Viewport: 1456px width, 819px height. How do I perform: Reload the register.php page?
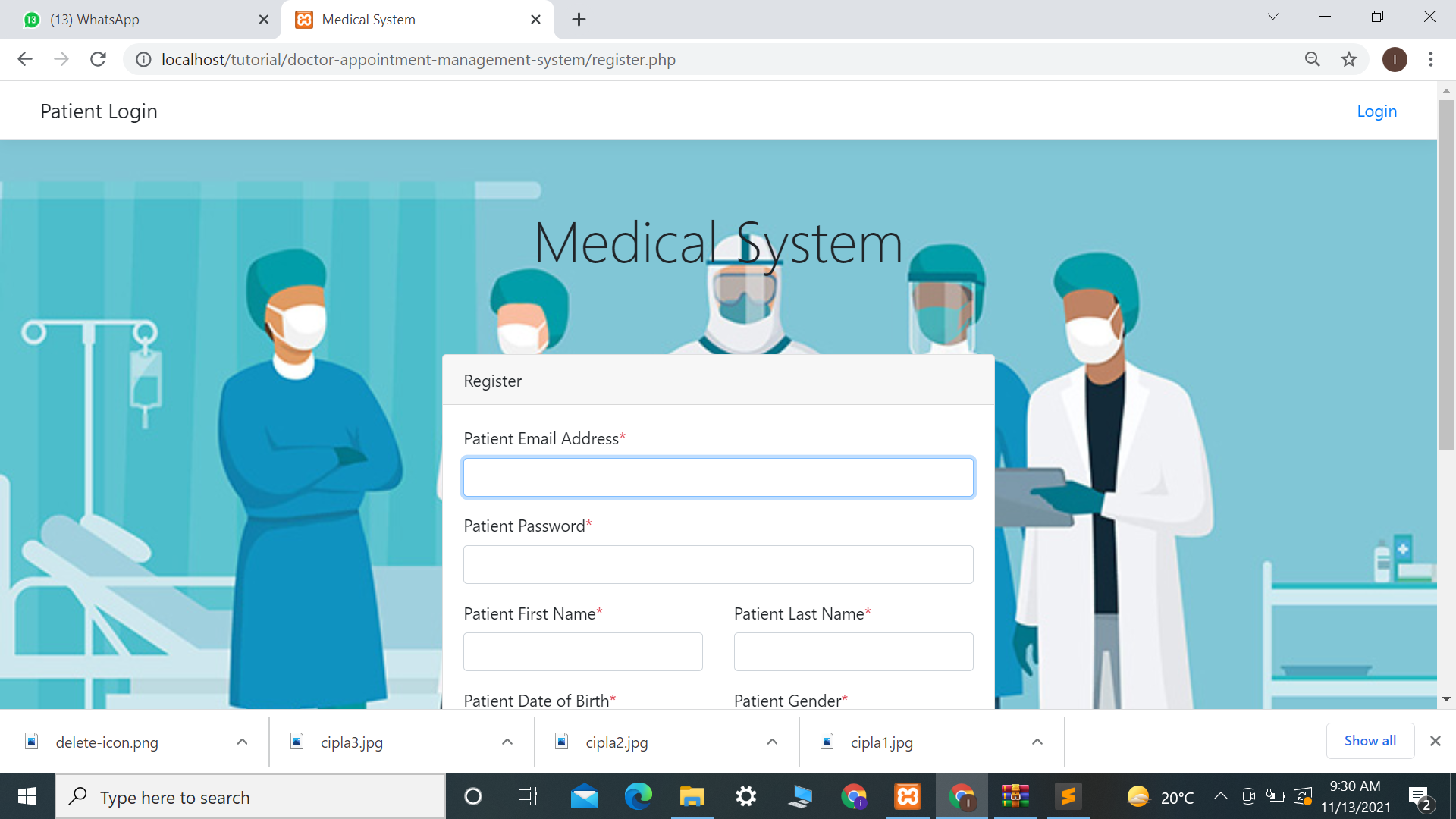coord(98,59)
